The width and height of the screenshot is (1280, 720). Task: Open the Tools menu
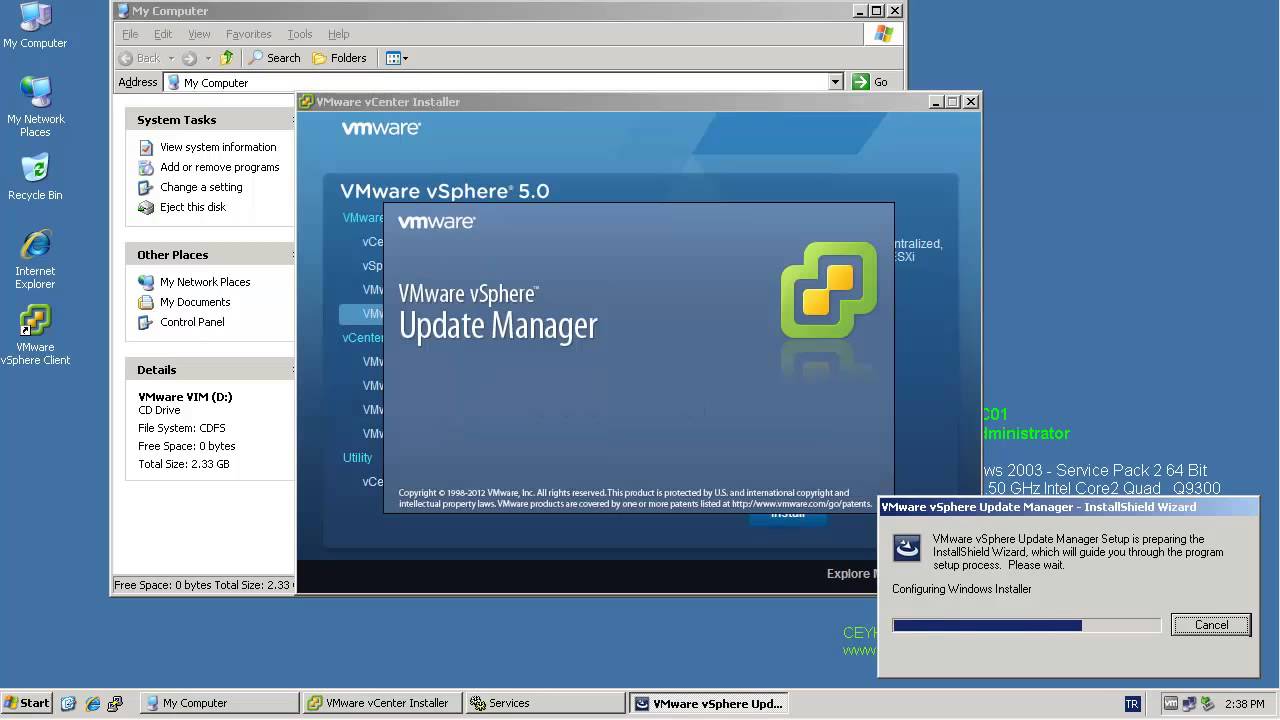(x=299, y=33)
